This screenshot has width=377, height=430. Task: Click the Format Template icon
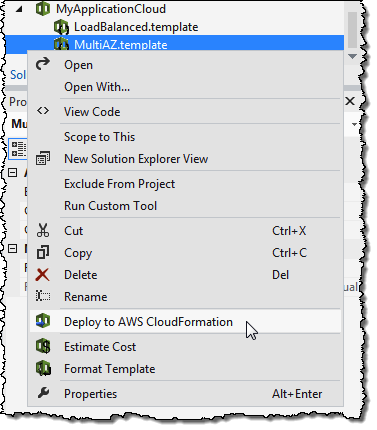pos(43,368)
